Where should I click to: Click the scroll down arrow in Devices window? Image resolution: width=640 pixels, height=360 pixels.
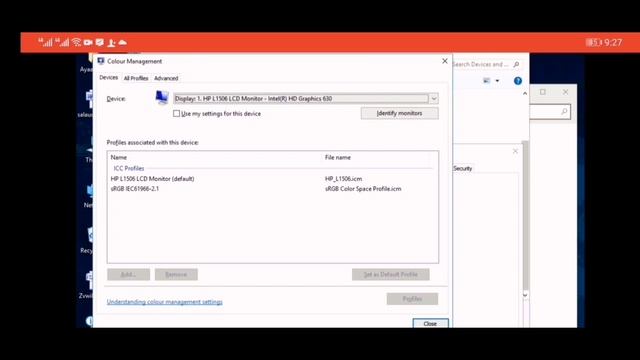[525, 294]
